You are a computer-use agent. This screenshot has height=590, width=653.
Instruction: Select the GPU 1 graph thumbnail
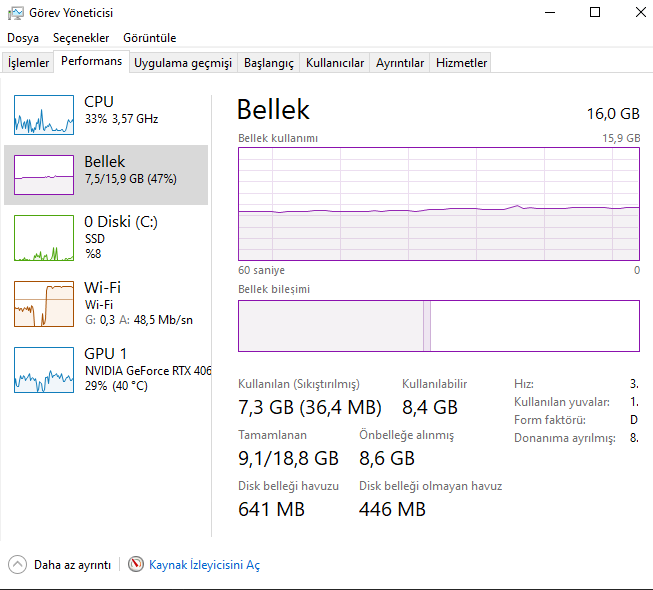click(44, 370)
